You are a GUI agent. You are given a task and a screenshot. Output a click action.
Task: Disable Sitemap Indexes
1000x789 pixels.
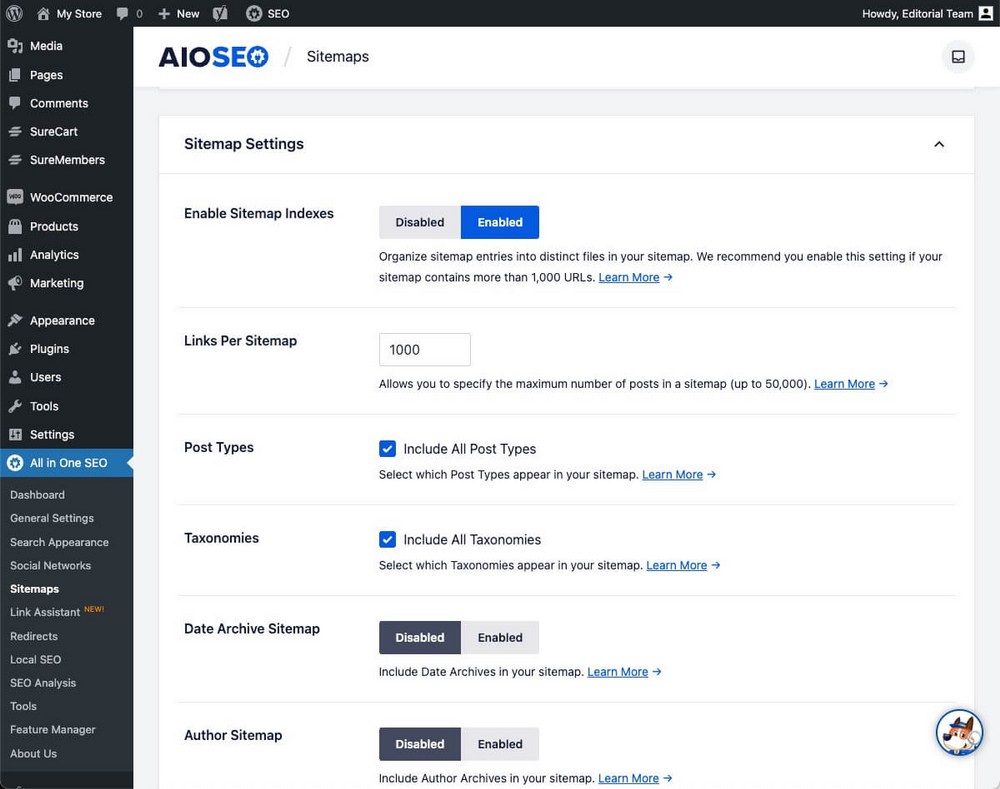tap(420, 222)
